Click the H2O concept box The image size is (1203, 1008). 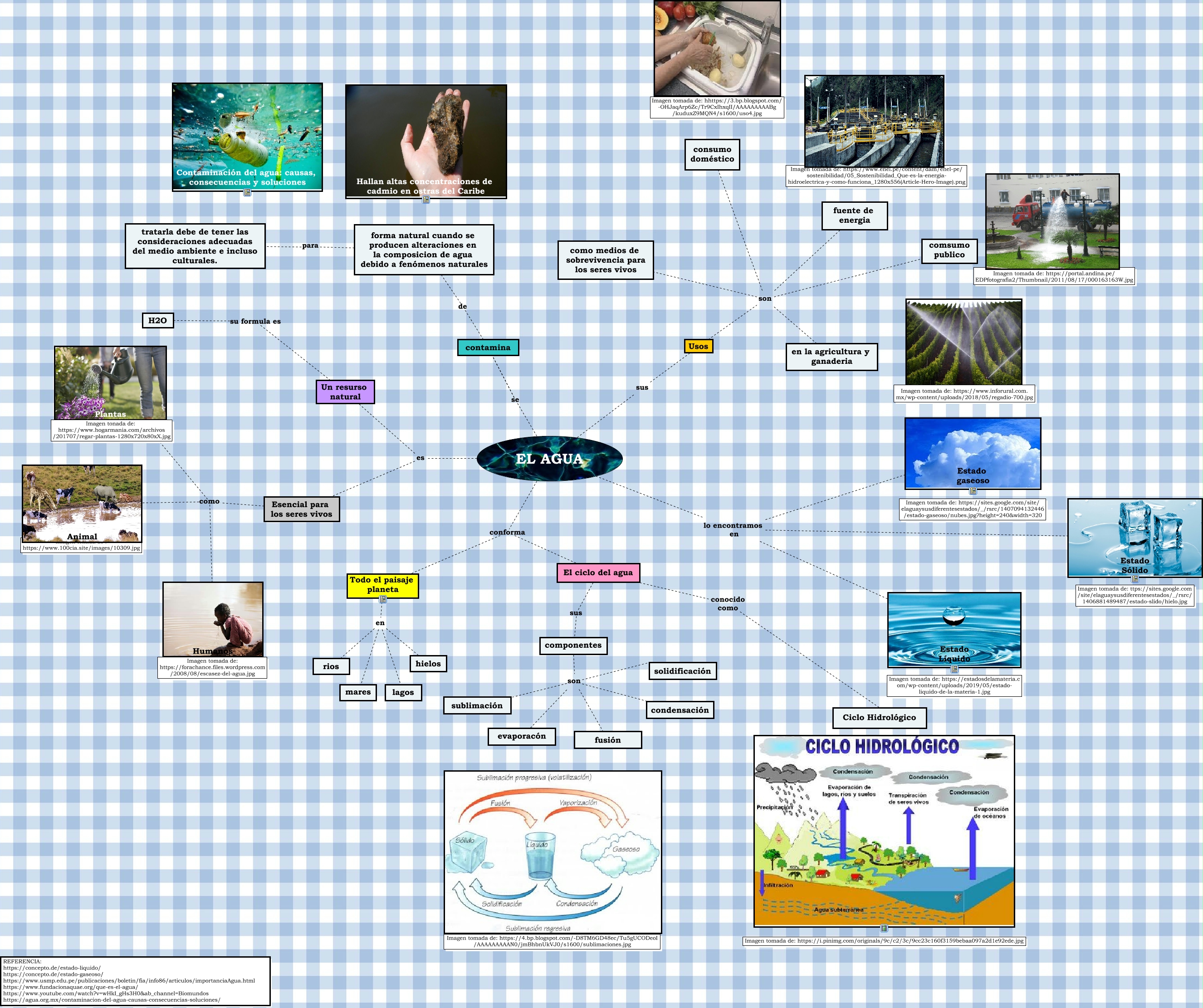tap(157, 320)
